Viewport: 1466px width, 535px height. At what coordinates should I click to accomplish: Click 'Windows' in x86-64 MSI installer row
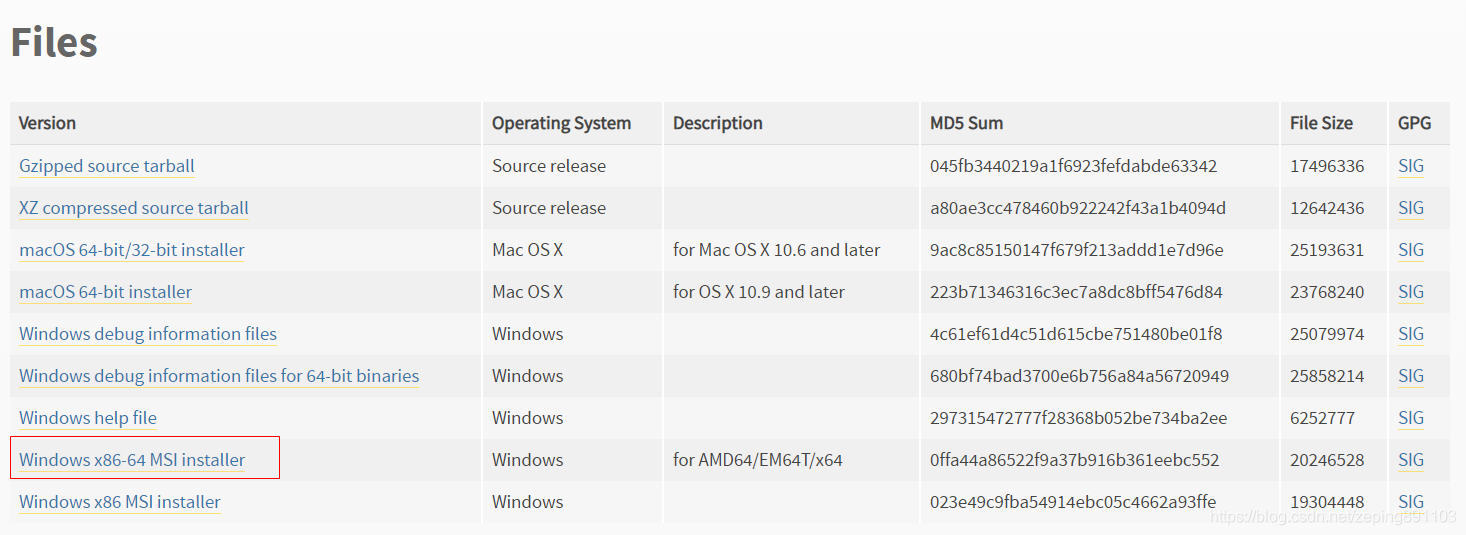pyautogui.click(x=528, y=460)
